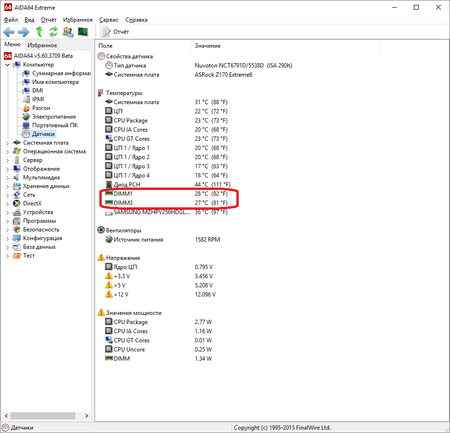Click the Back navigation arrow
Image resolution: width=450 pixels, height=433 pixels.
[x=9, y=32]
